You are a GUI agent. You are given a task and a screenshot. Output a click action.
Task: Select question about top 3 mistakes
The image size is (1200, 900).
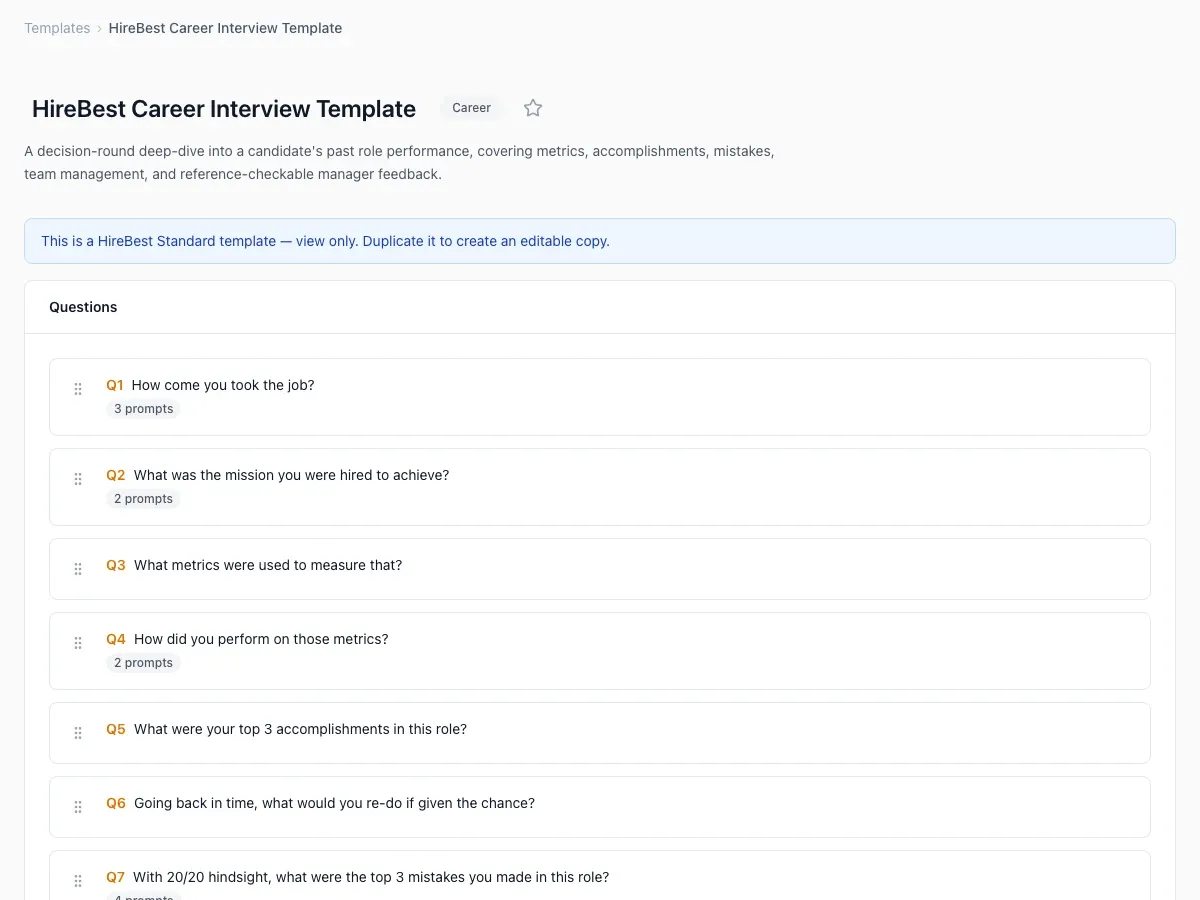(371, 877)
